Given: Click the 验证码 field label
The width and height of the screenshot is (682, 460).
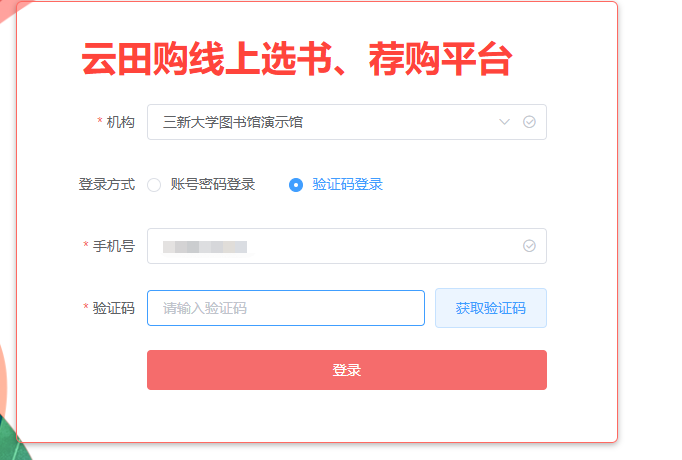Looking at the screenshot, I should (114, 308).
